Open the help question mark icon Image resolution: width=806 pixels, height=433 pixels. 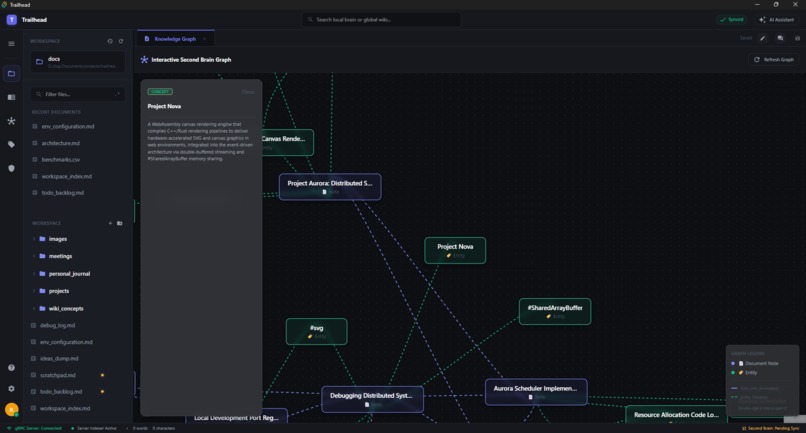click(x=11, y=368)
